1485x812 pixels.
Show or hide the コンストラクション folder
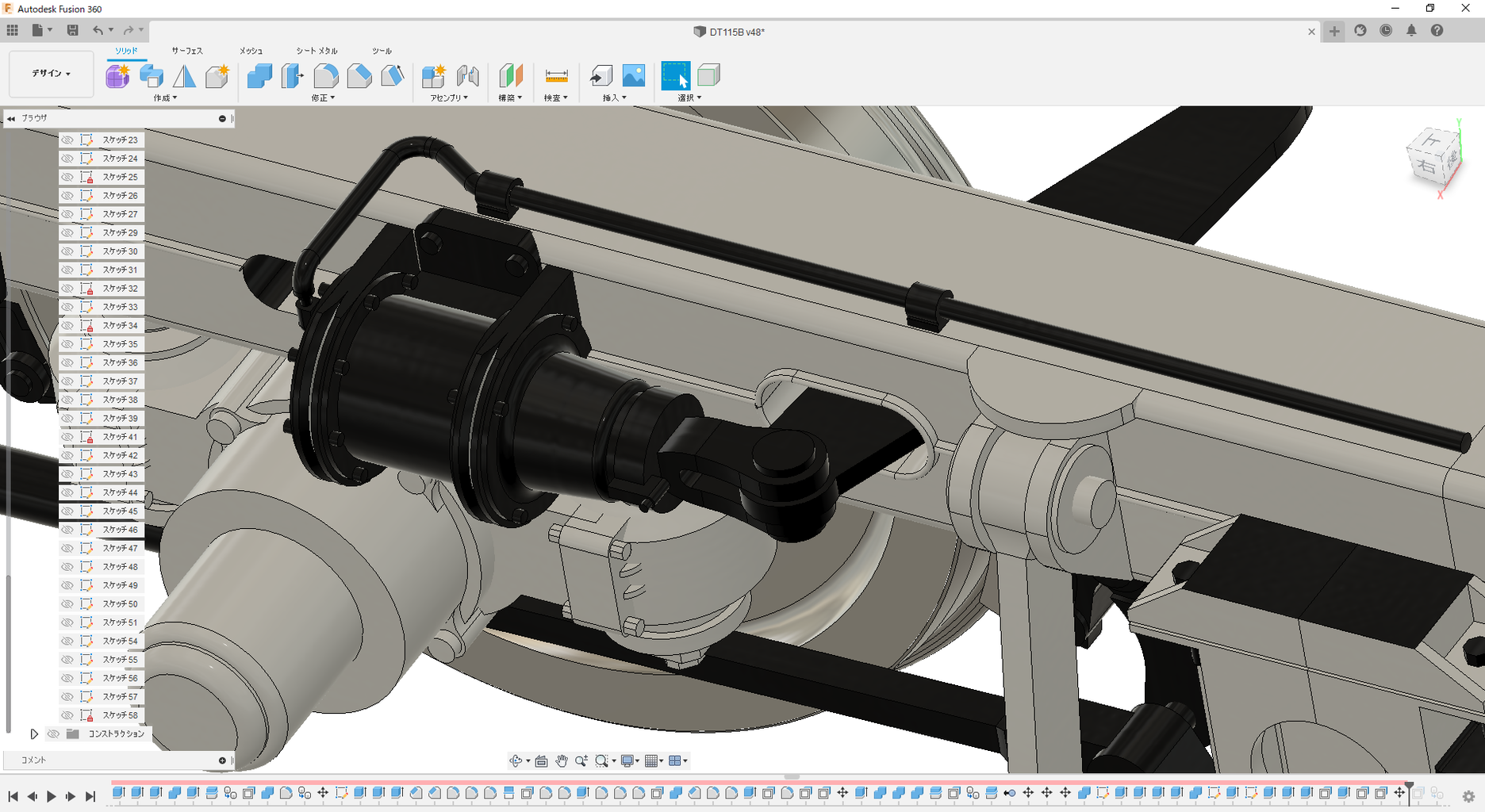click(53, 734)
